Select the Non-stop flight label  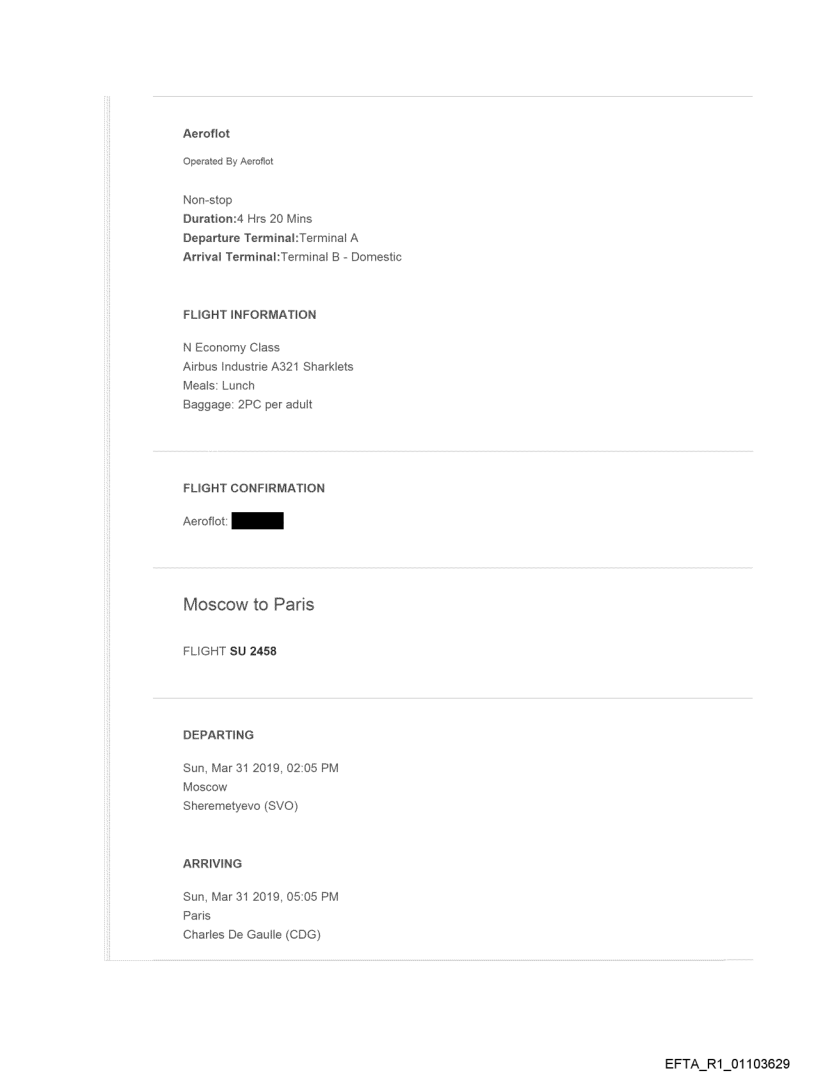click(207, 200)
